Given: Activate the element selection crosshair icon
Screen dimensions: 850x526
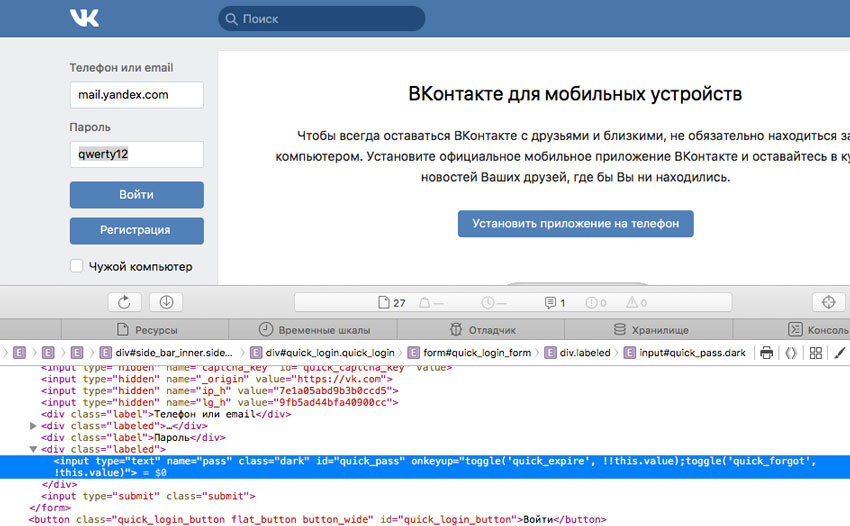Looking at the screenshot, I should pos(828,303).
